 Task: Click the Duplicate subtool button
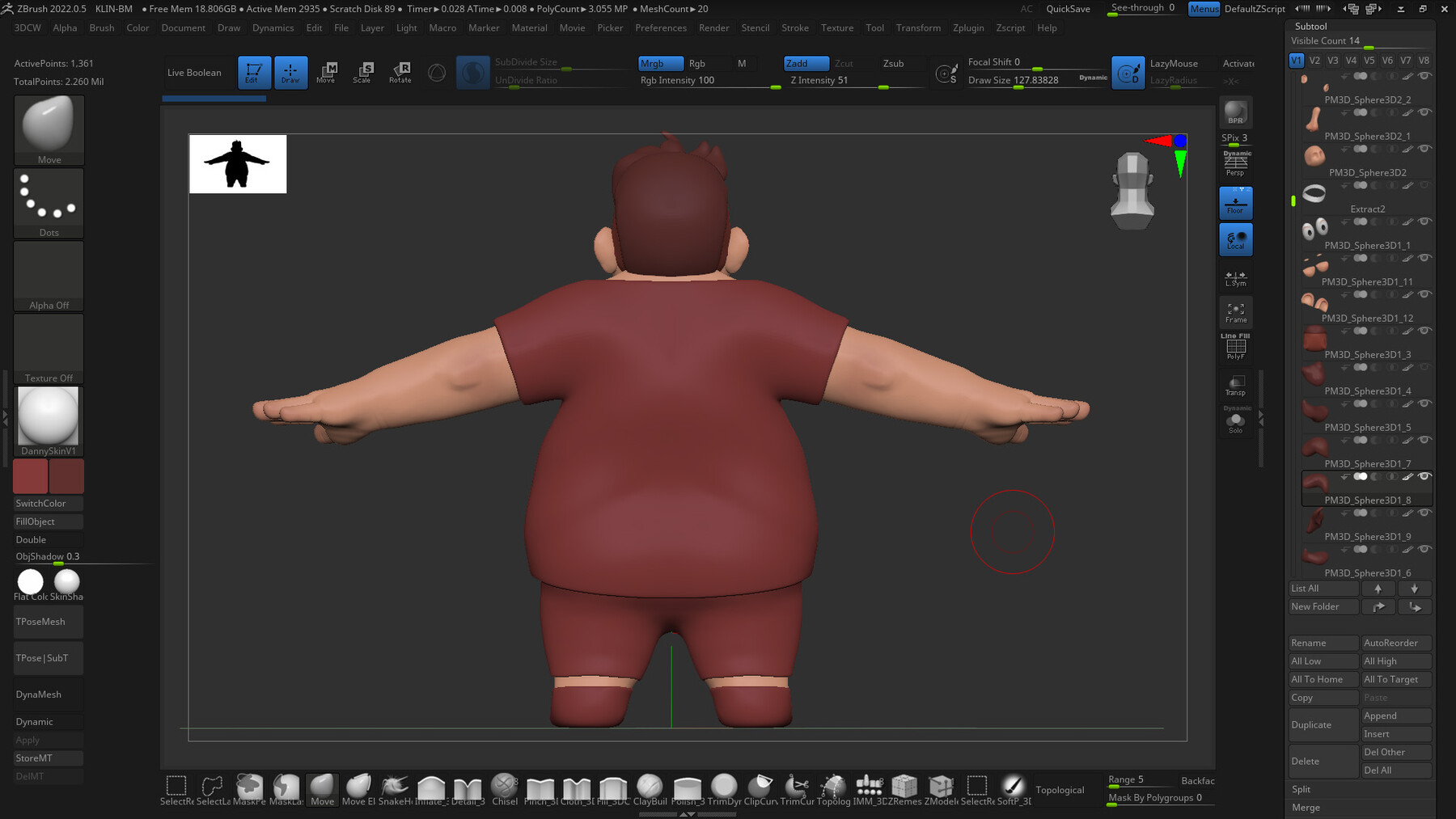pos(1323,724)
